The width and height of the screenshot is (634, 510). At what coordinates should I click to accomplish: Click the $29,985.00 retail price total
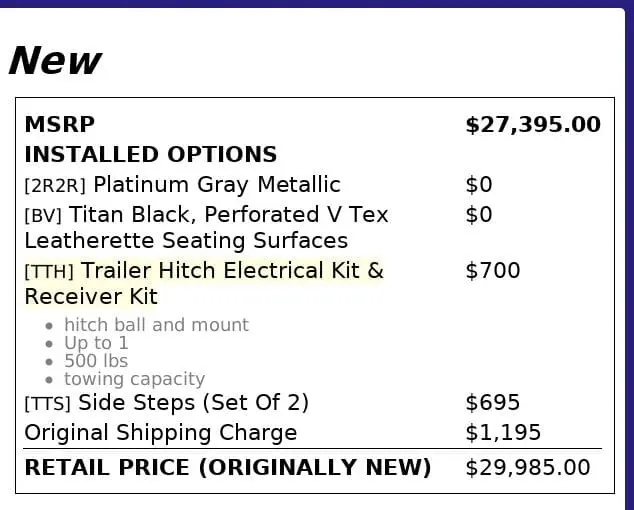[x=528, y=468]
